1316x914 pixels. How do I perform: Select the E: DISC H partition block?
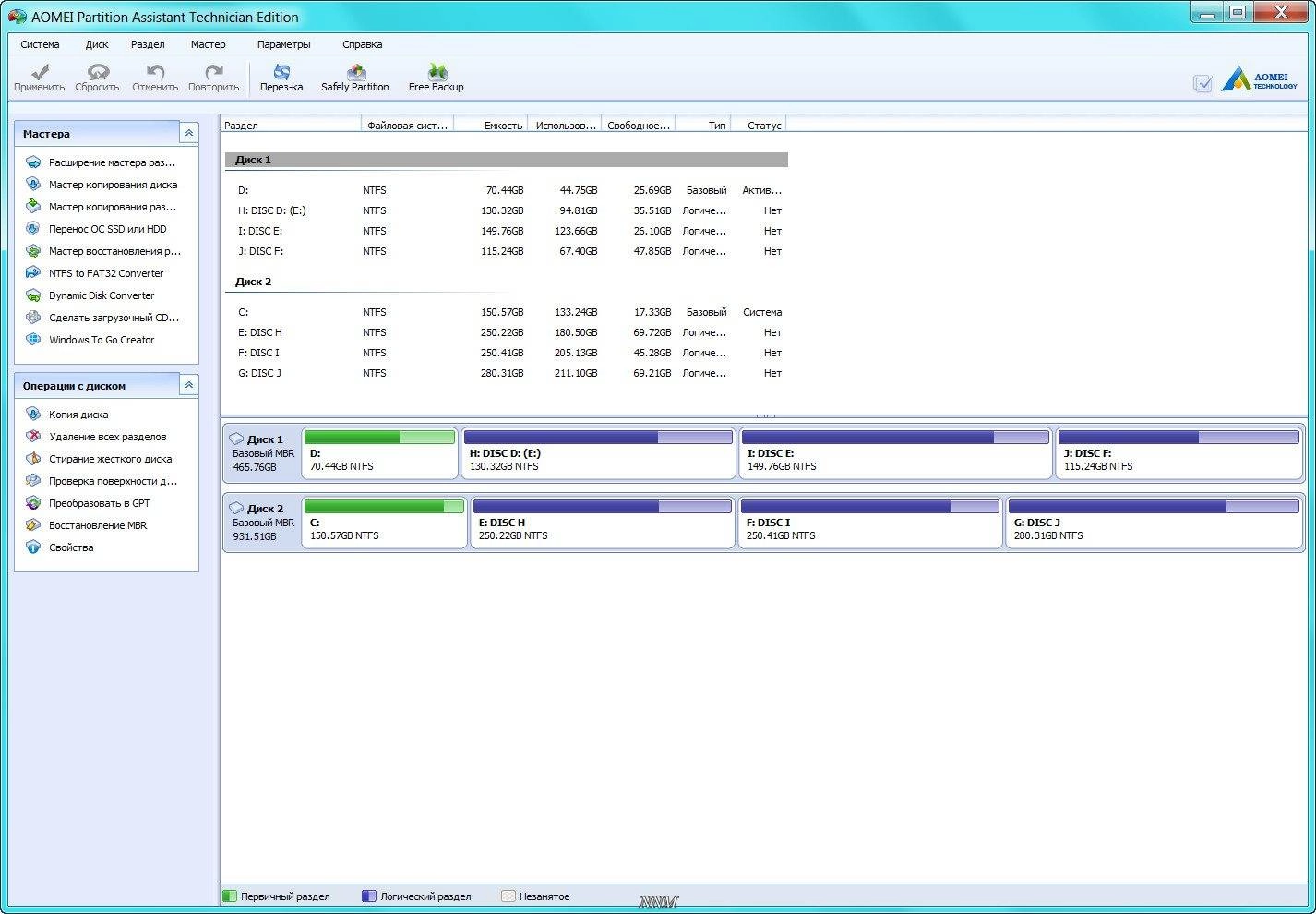click(x=602, y=522)
